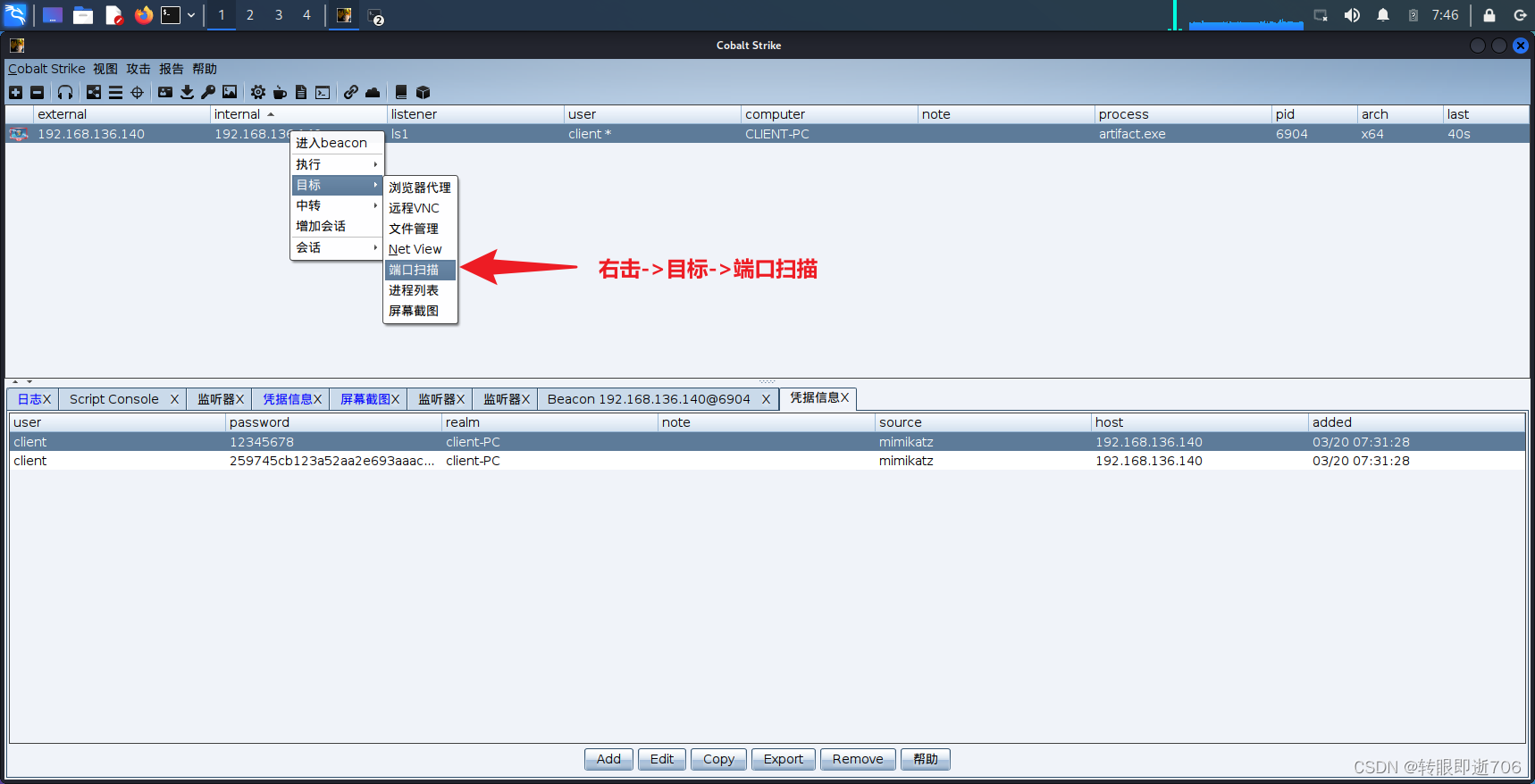Click the notification bell tray icon

click(x=1383, y=15)
